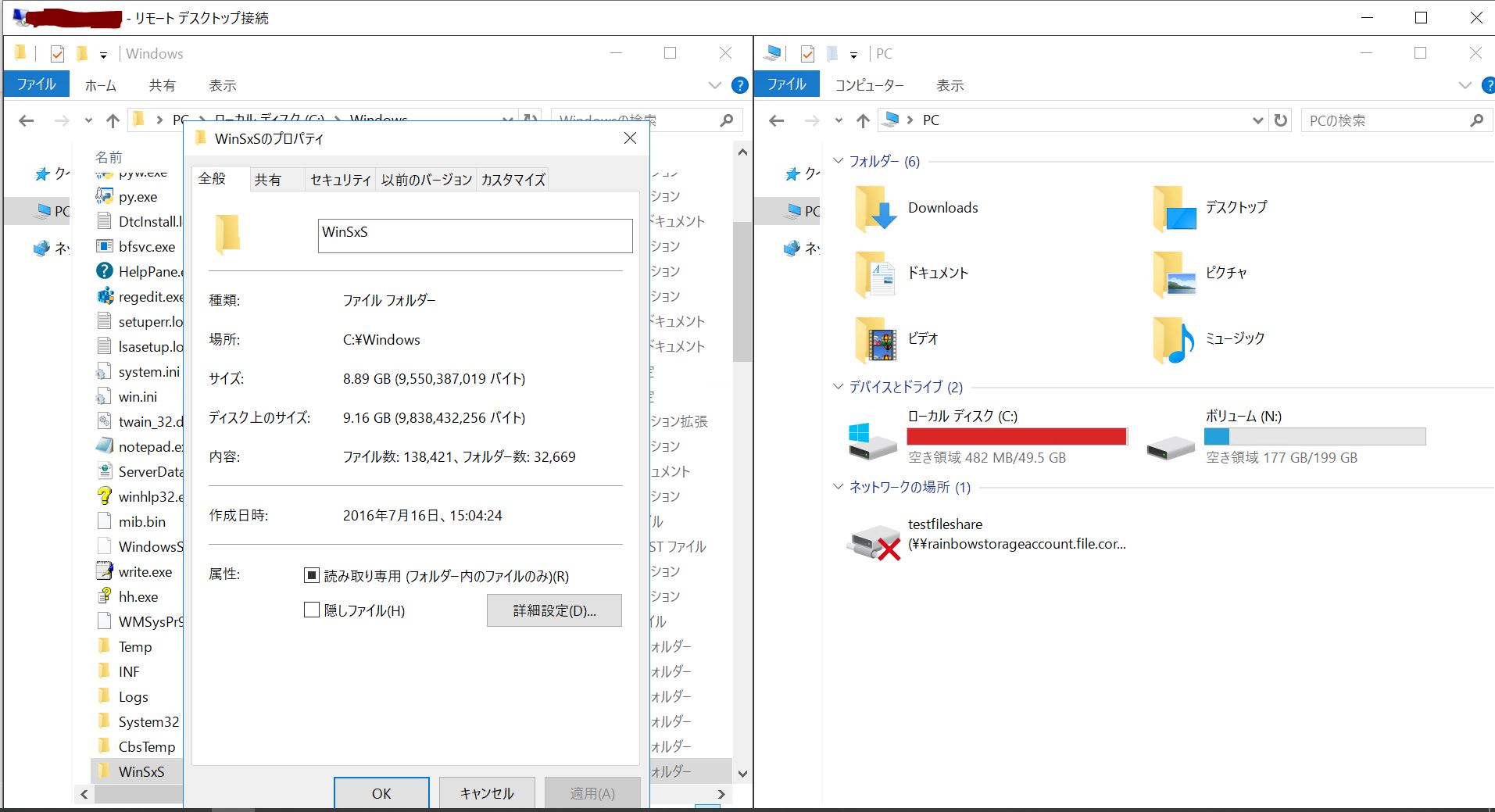Viewport: 1495px width, 812px height.
Task: Enable the 隠しファイル(H) checkbox
Action: point(312,610)
